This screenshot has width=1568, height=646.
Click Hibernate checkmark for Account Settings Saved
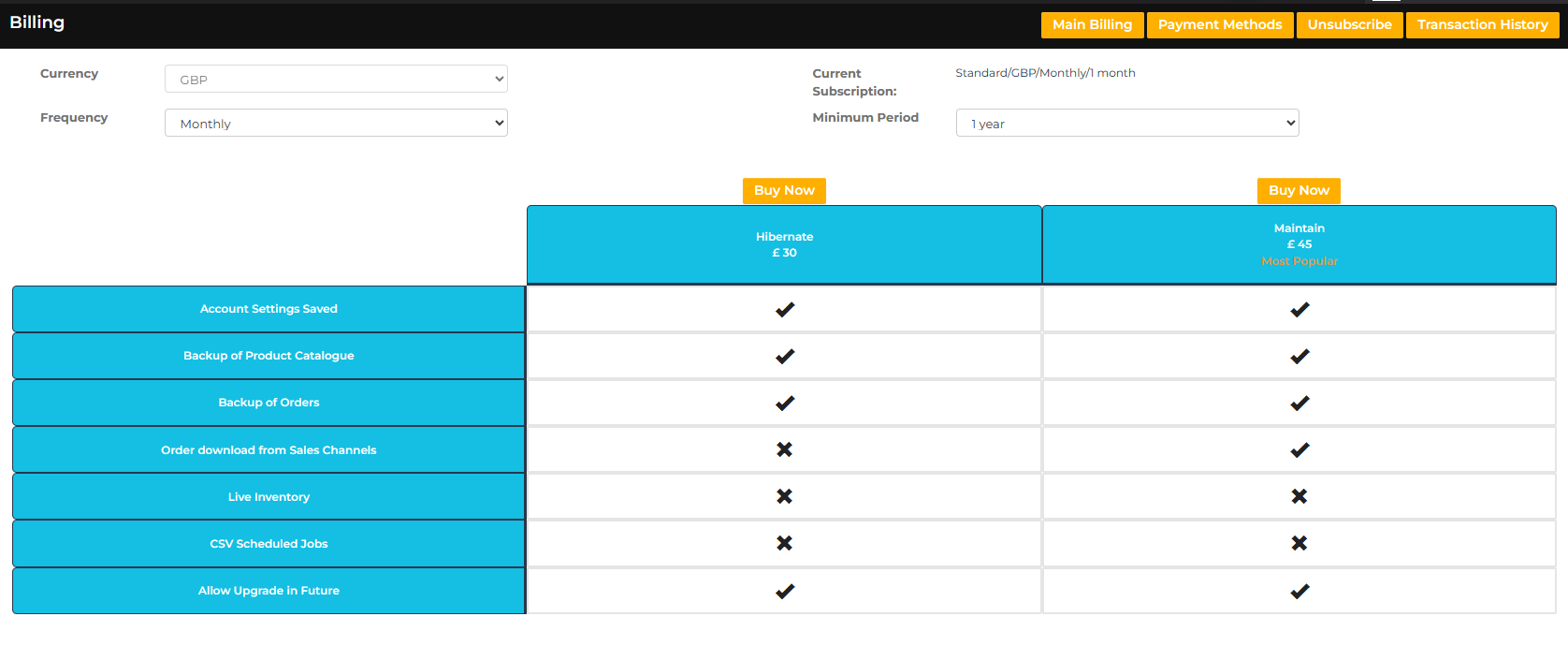point(784,310)
